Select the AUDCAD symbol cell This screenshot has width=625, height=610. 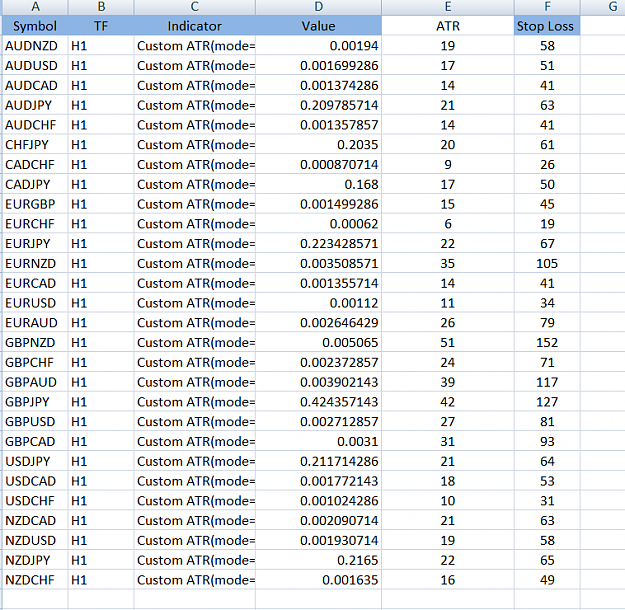coord(35,85)
